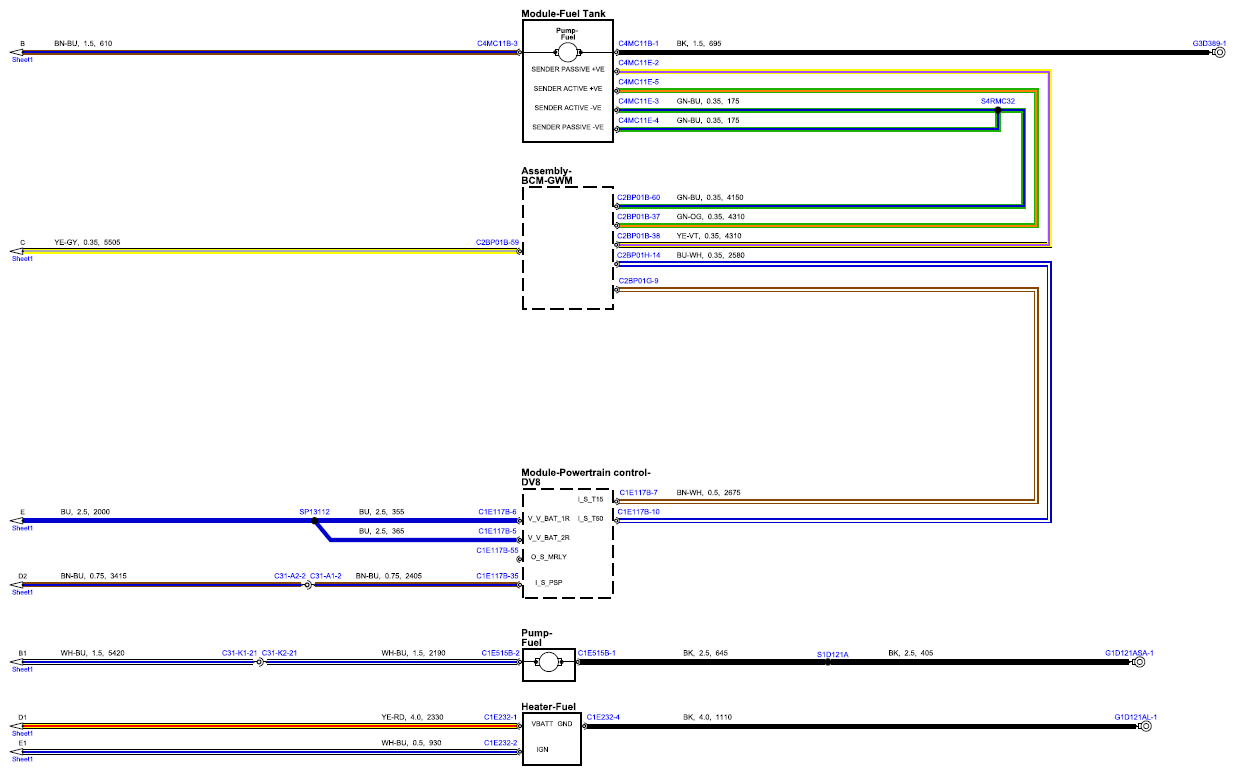
Task: Select the Module-Fuel Tank title
Action: pyautogui.click(x=563, y=14)
